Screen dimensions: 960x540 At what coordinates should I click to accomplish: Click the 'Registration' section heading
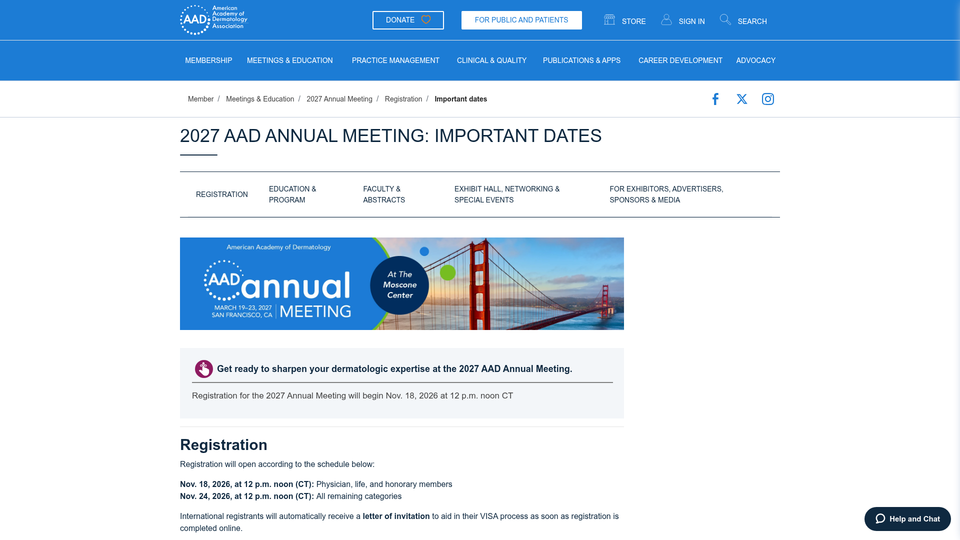point(223,444)
